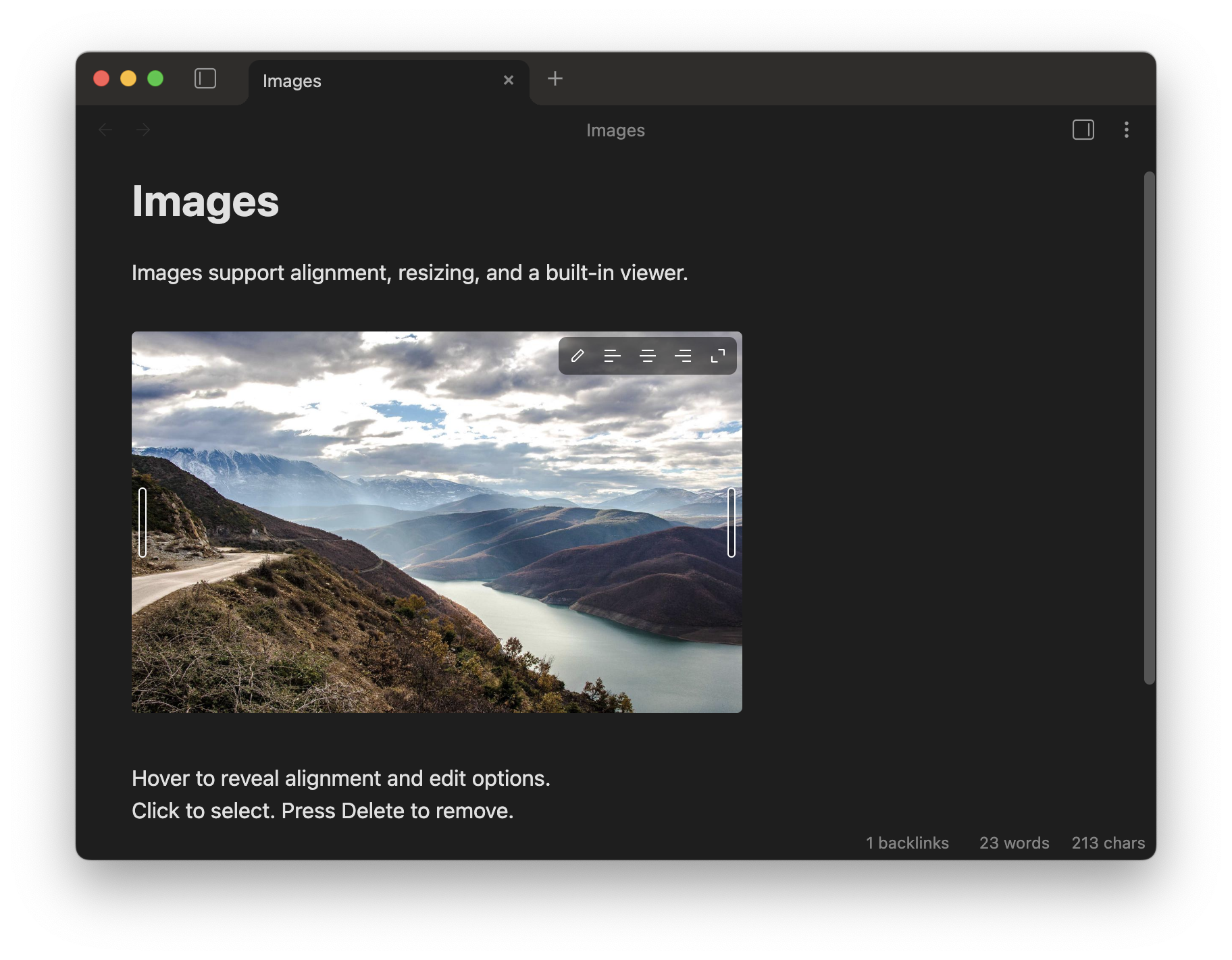Align image to the right
Screen dimensions: 1232x960
[683, 356]
